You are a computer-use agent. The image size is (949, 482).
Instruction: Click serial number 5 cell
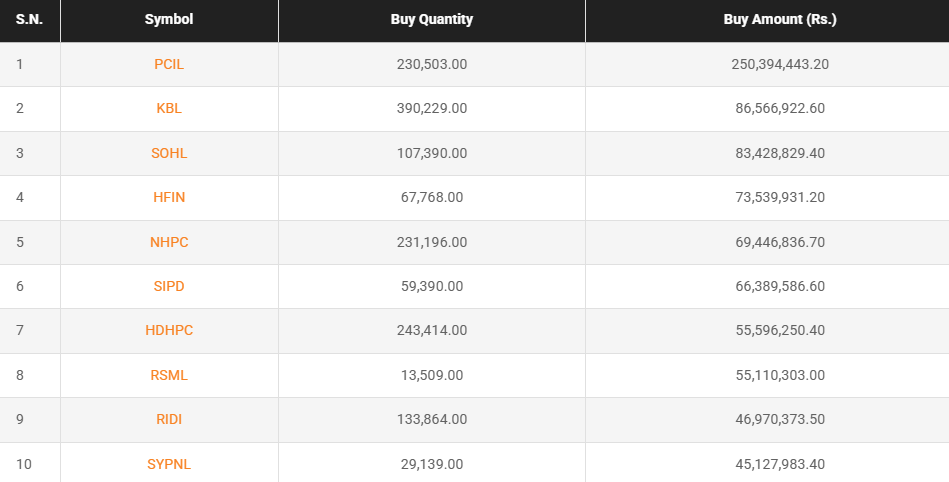[20, 242]
